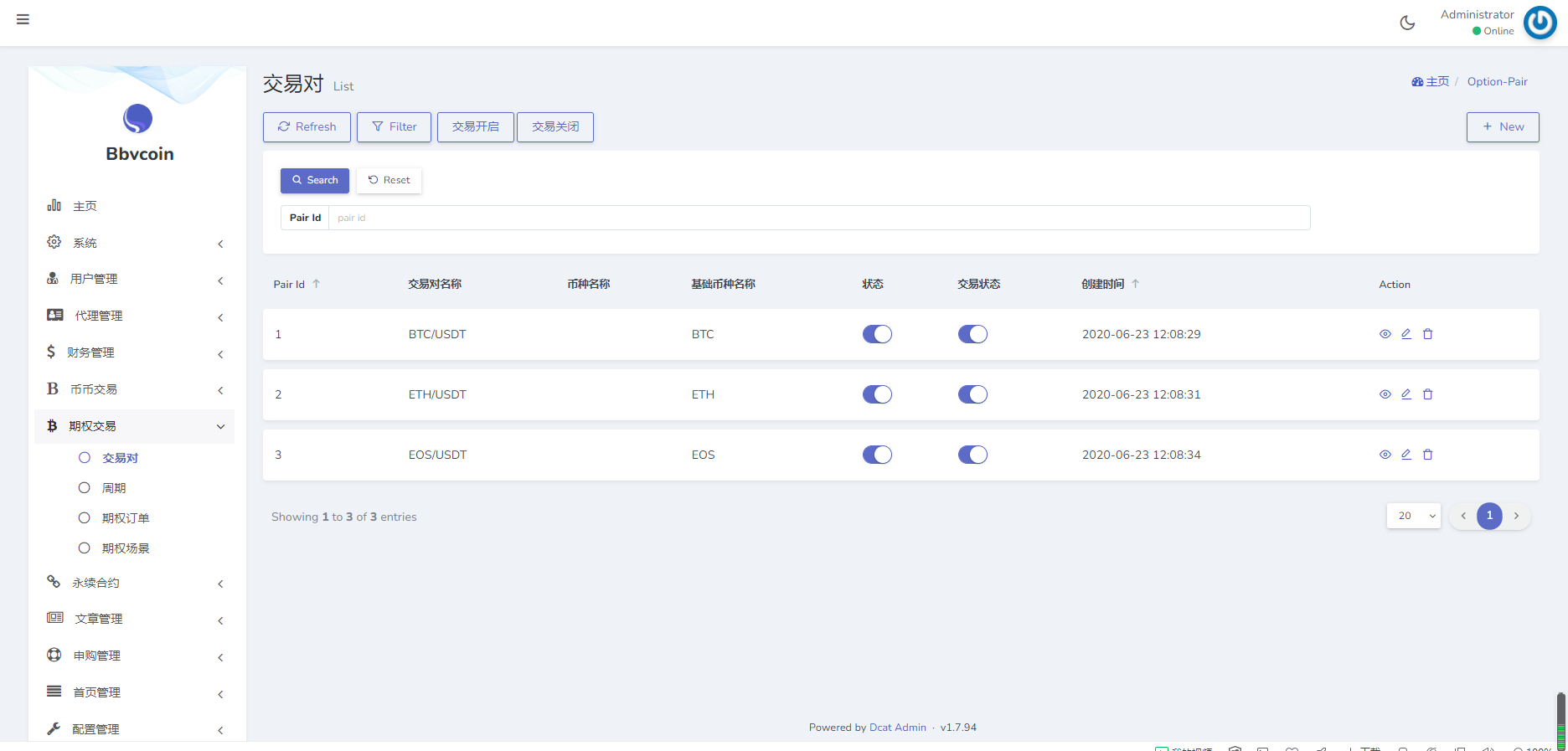
Task: Click the 交易开启 button
Action: tap(476, 126)
